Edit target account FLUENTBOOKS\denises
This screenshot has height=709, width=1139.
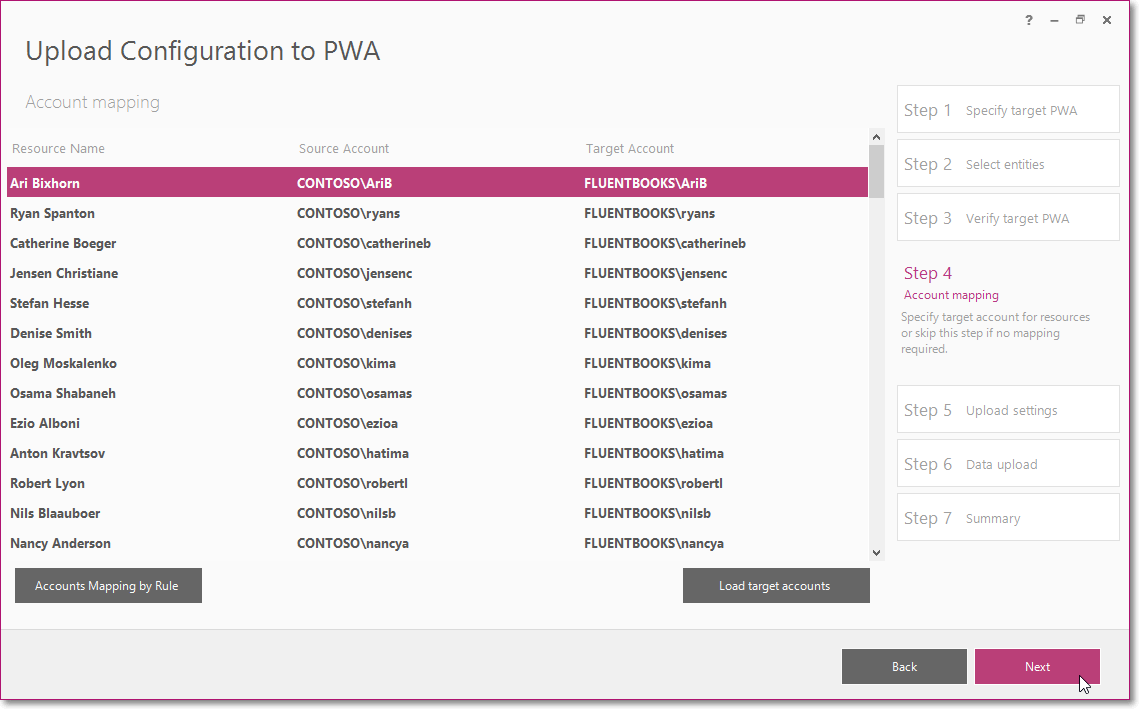[x=656, y=333]
